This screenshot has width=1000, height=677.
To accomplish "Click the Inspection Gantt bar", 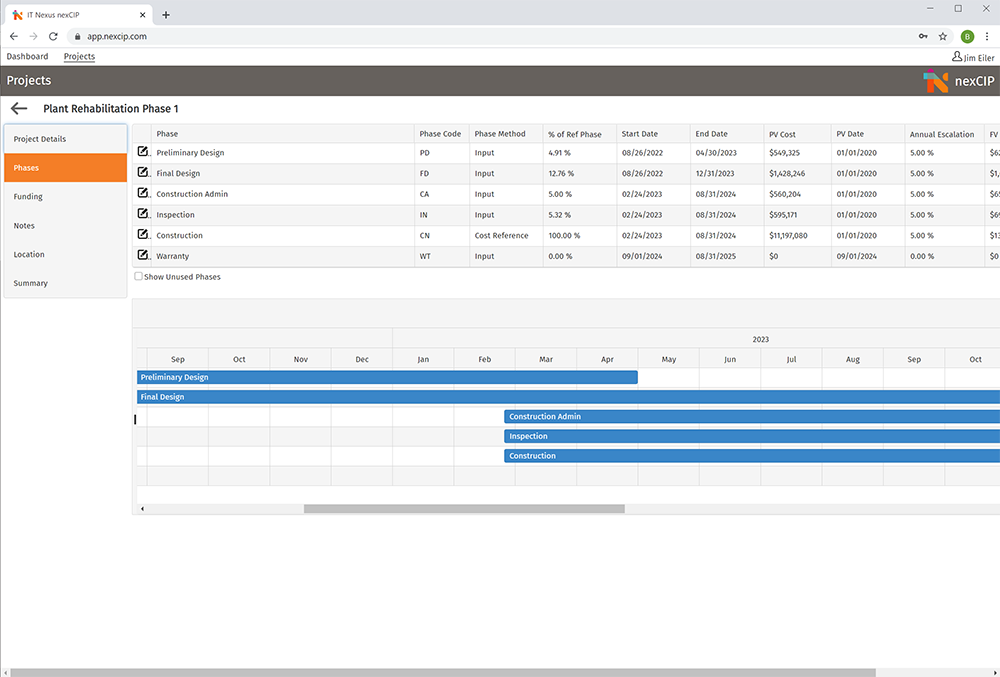I will pos(752,436).
